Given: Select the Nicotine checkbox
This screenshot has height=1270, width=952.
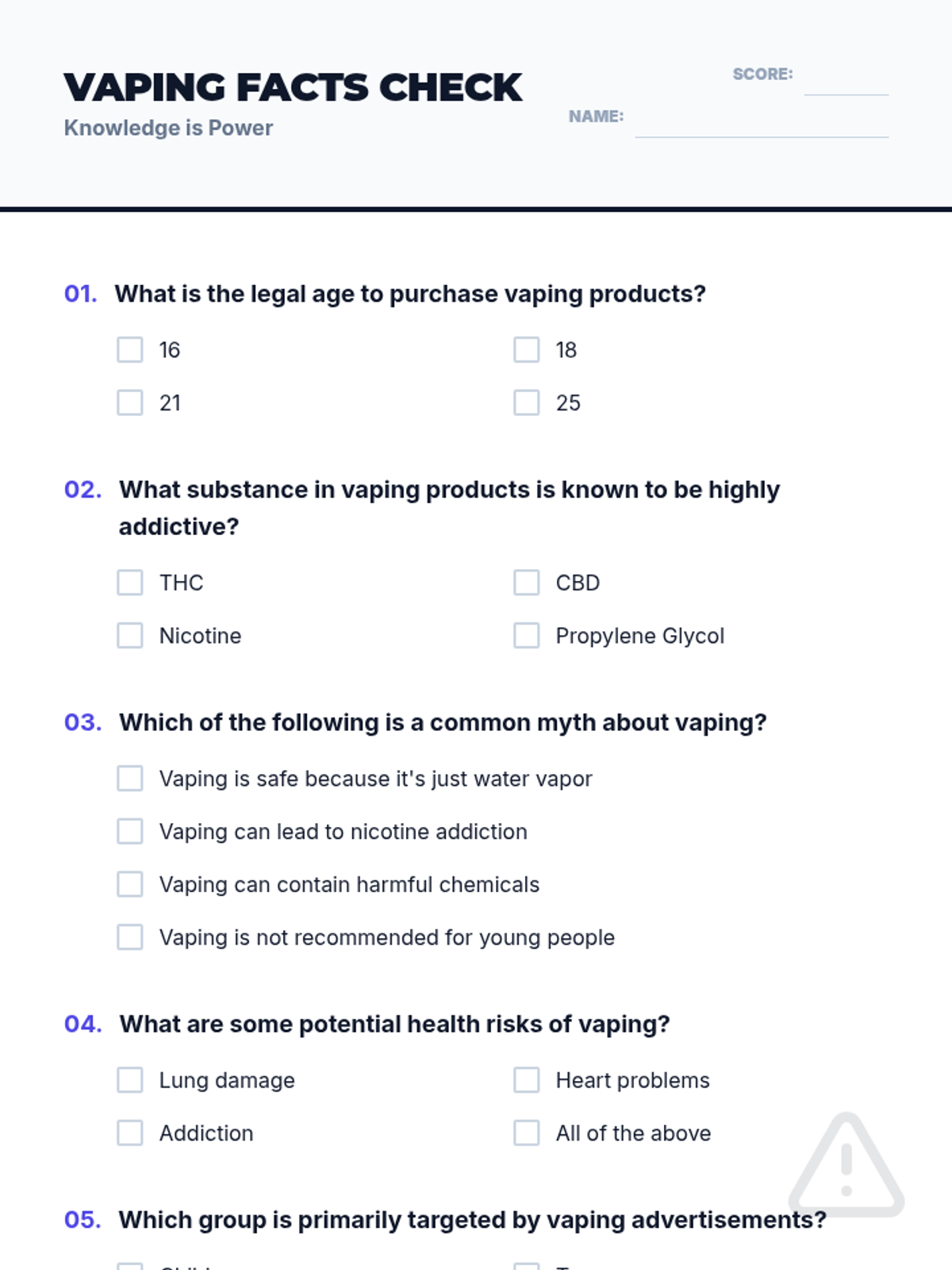Looking at the screenshot, I should pyautogui.click(x=130, y=636).
